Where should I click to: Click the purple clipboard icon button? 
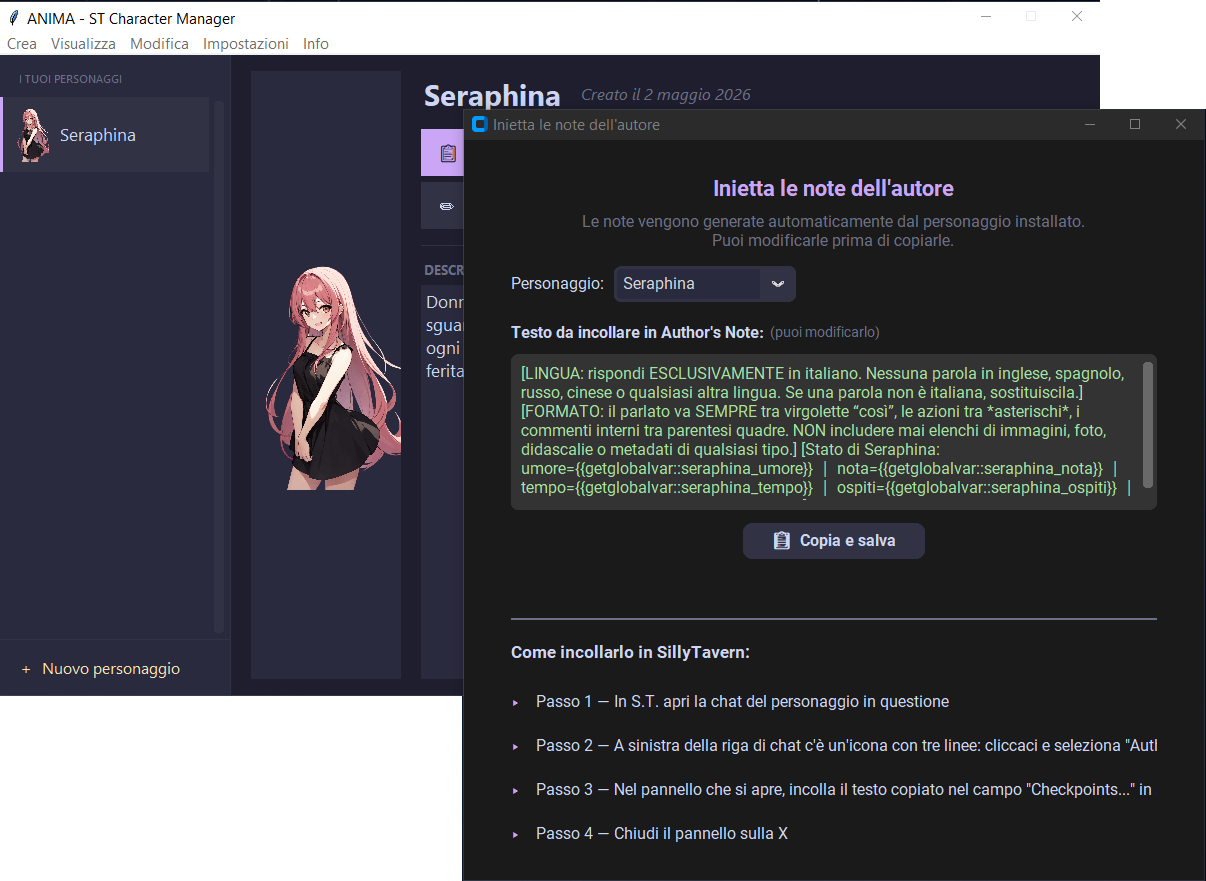click(x=443, y=153)
